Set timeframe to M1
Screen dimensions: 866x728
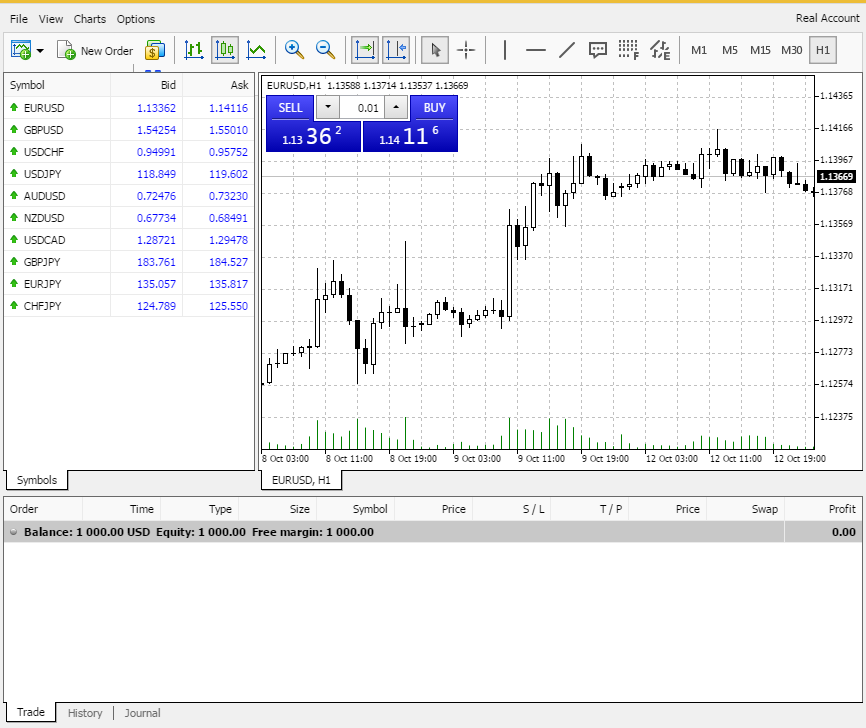[x=699, y=50]
